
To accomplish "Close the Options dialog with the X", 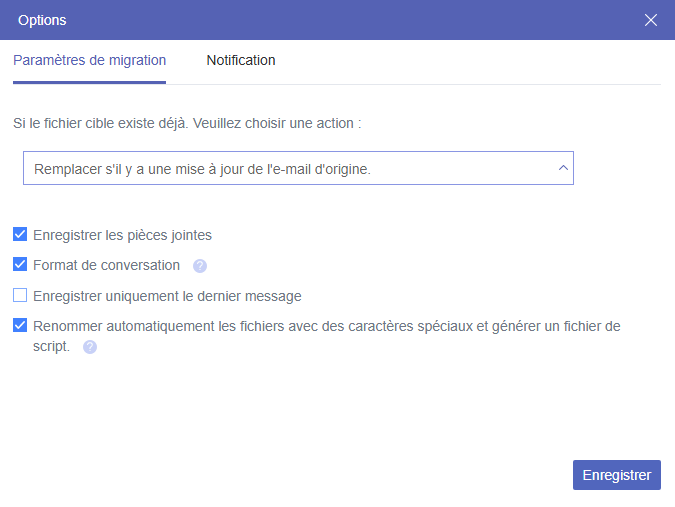I will point(651,20).
